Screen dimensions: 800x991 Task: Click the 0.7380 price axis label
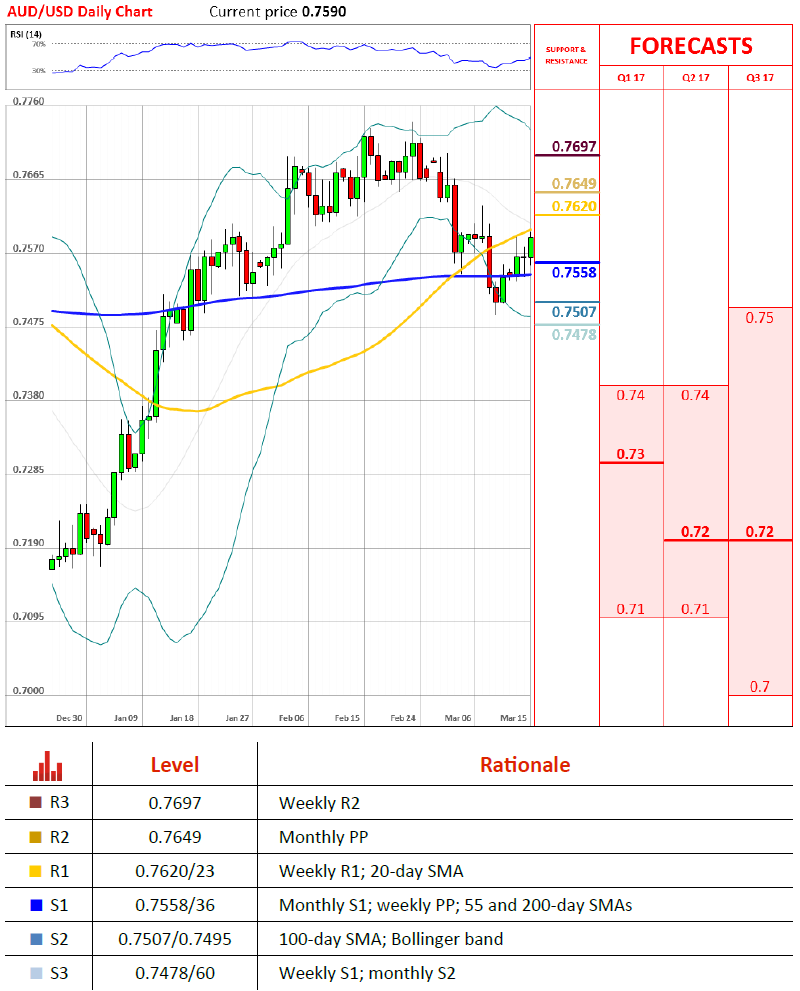(29, 395)
